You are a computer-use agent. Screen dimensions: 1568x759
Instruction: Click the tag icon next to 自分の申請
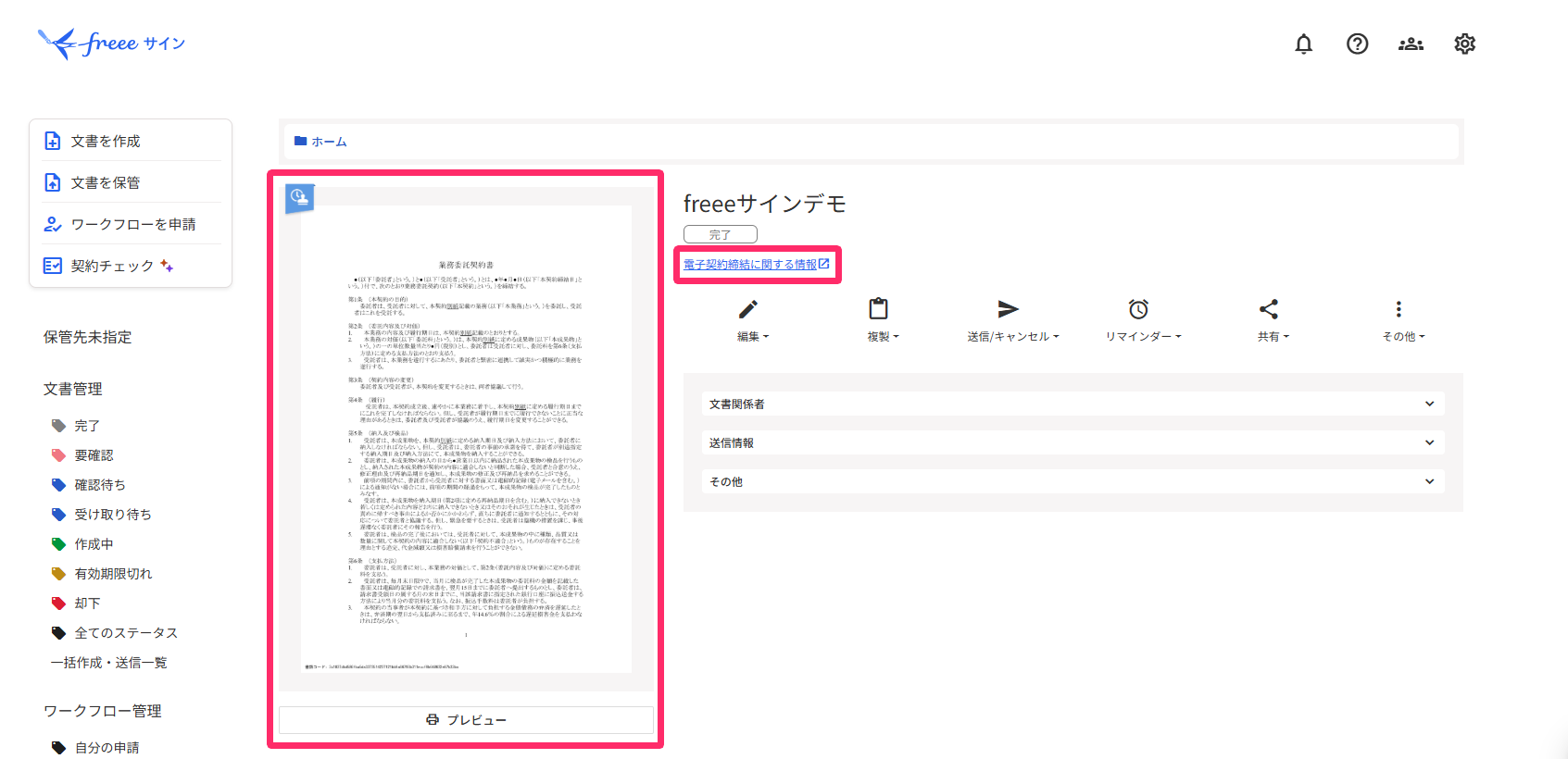tap(58, 748)
